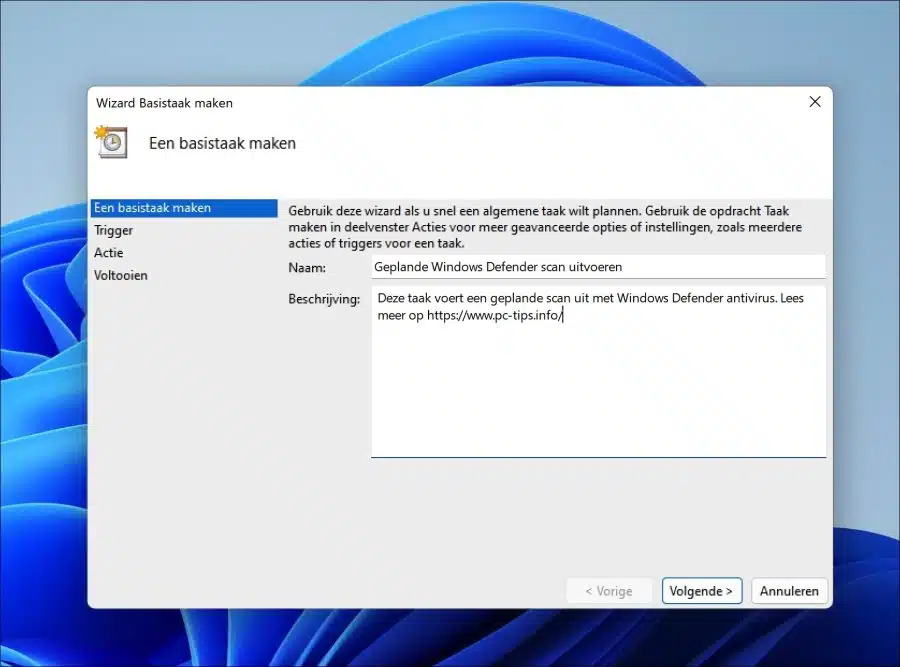Click the 'Wizard Basistaak maken' window title
900x667 pixels.
164,103
